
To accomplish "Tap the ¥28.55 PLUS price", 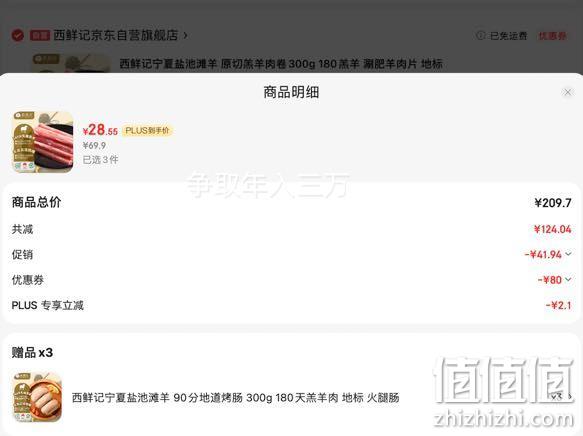I will 100,130.
